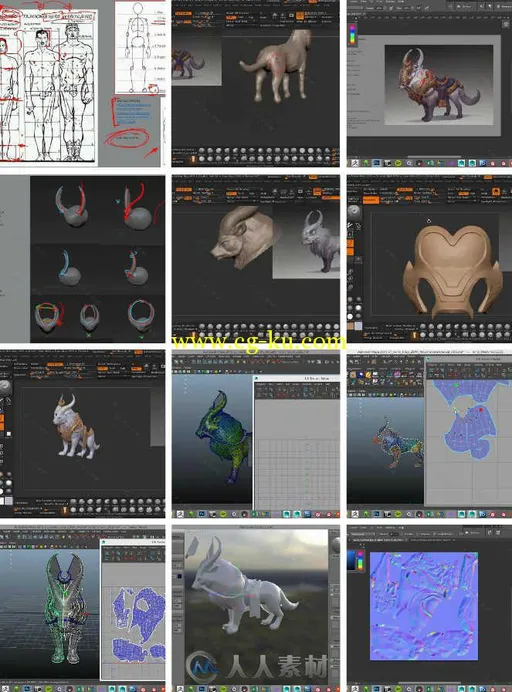The height and width of the screenshot is (692, 512).
Task: Click the blue link text under the skeleton diagram
Action: [133, 111]
